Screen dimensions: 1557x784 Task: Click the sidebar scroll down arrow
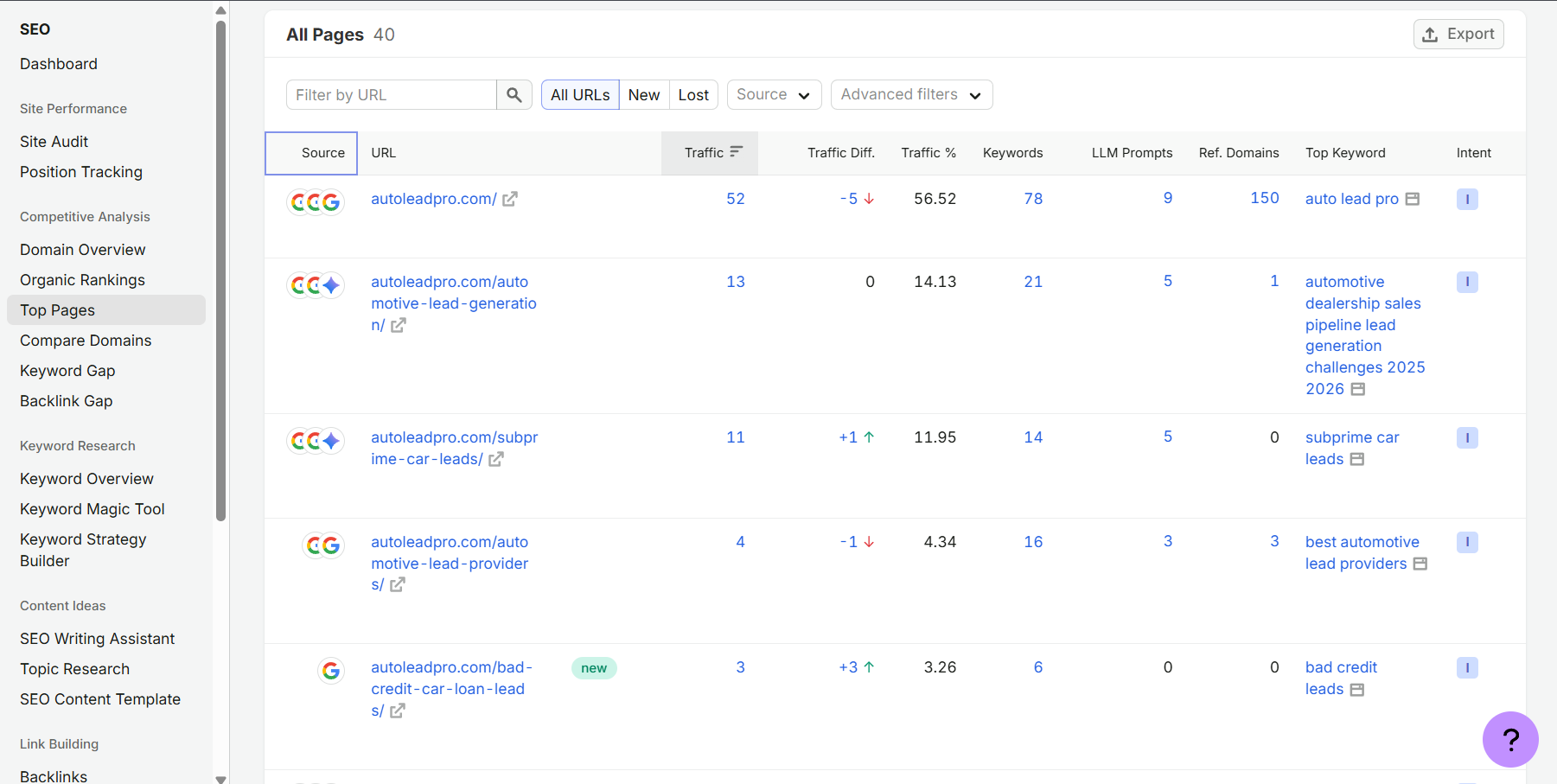(220, 778)
